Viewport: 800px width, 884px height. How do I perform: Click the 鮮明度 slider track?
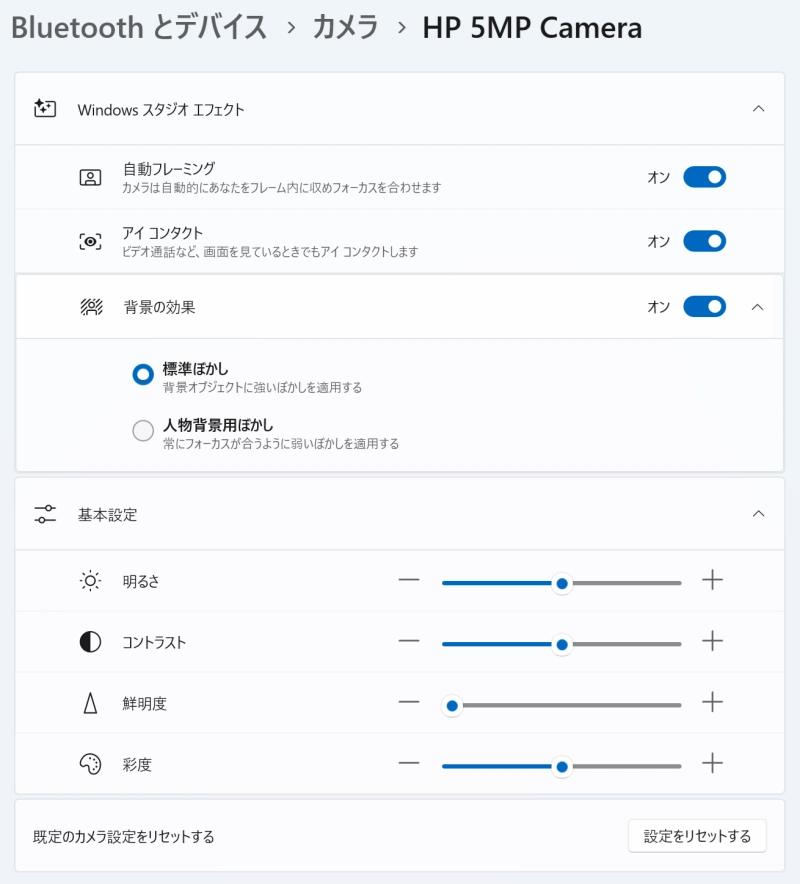tap(562, 705)
